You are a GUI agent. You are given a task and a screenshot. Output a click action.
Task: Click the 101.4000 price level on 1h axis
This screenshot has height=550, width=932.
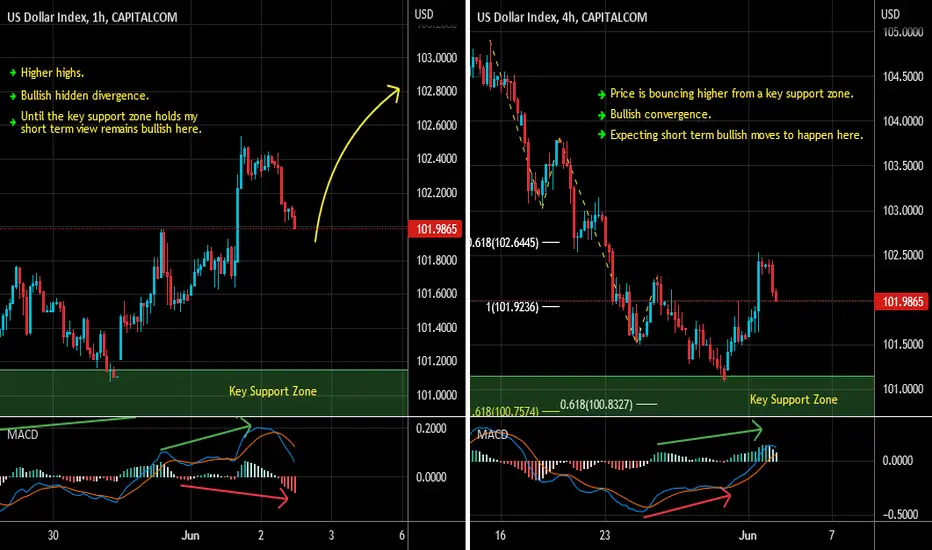(437, 328)
